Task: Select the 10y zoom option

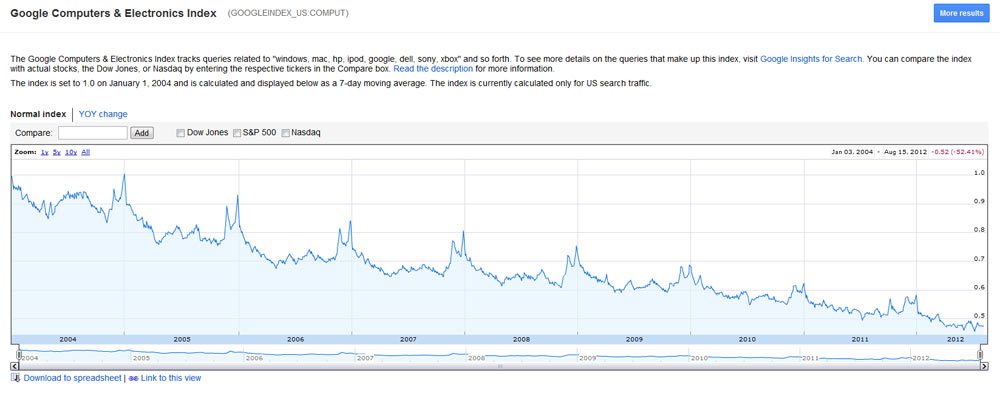Action: pyautogui.click(x=71, y=152)
